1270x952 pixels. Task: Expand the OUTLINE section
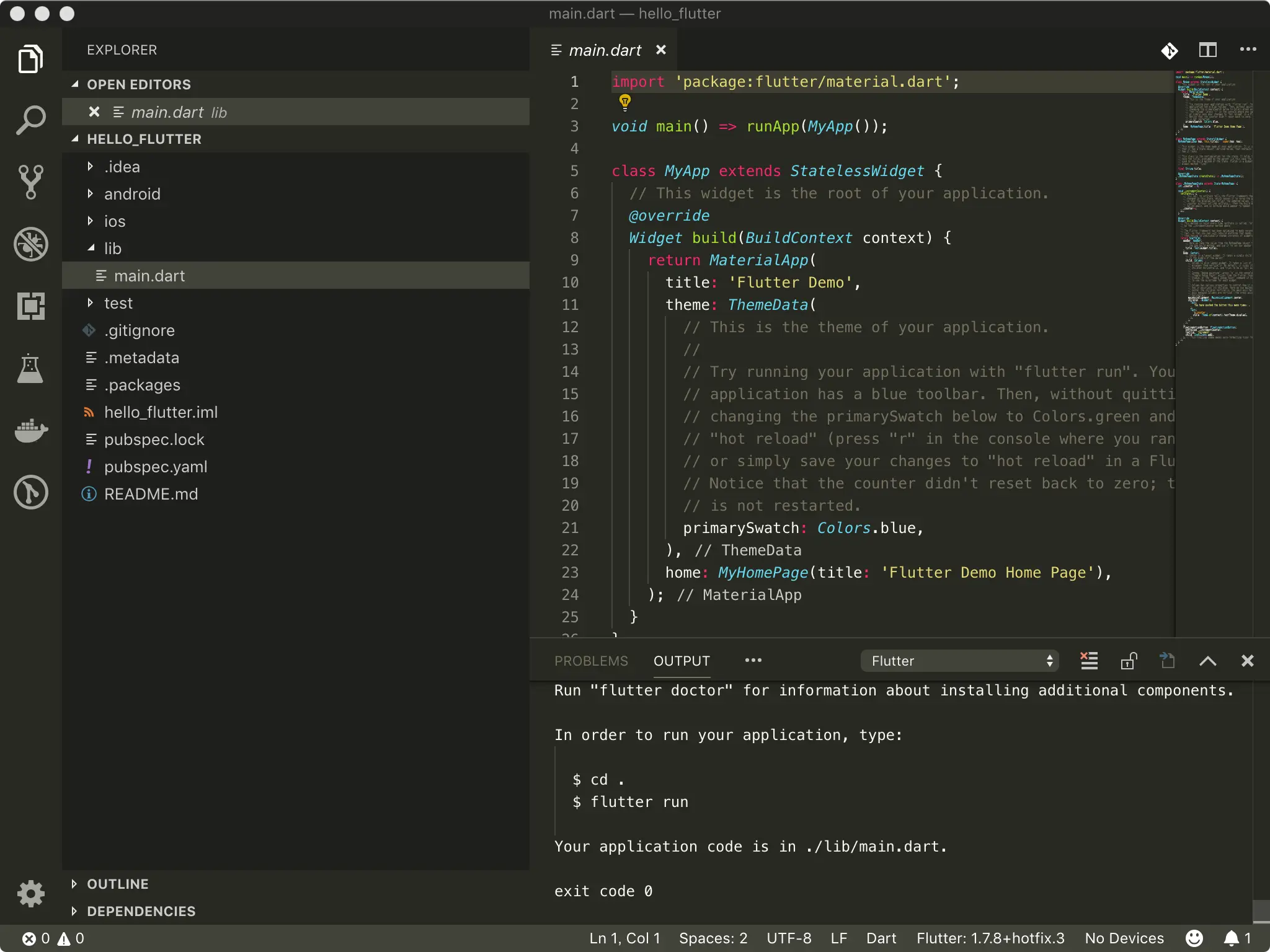(117, 884)
